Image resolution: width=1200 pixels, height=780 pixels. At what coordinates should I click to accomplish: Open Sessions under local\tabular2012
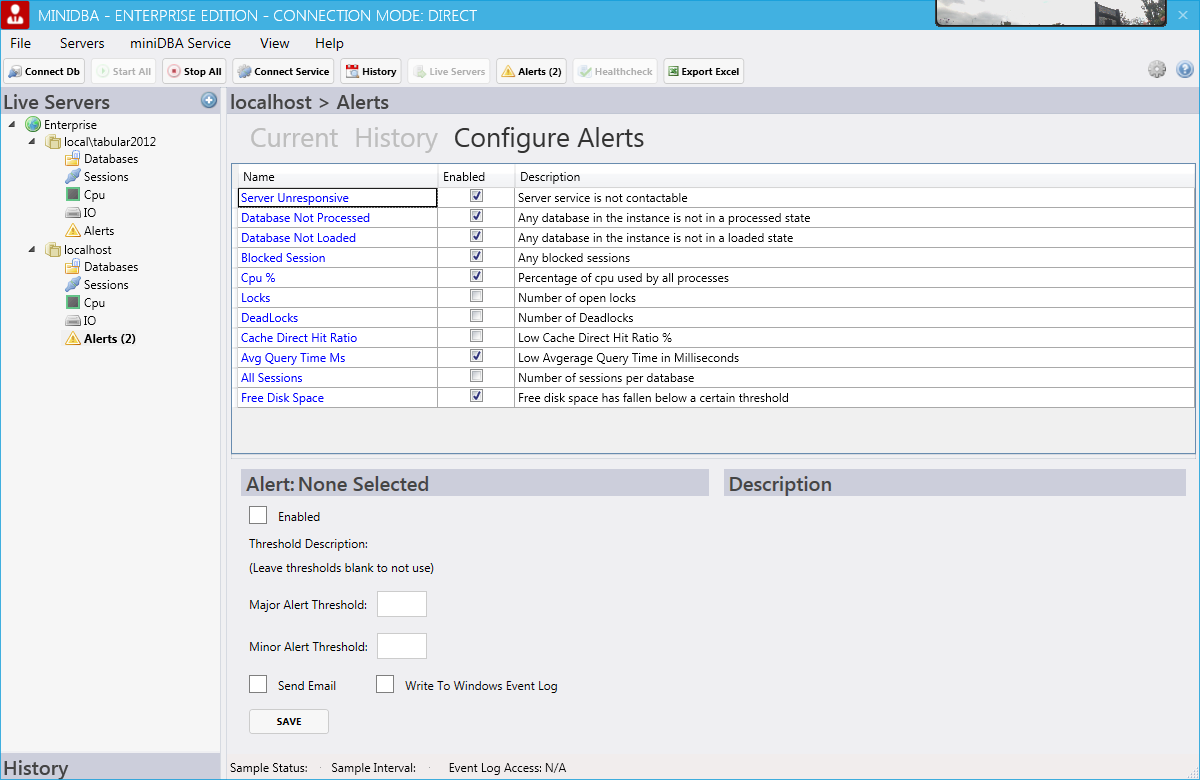97,177
